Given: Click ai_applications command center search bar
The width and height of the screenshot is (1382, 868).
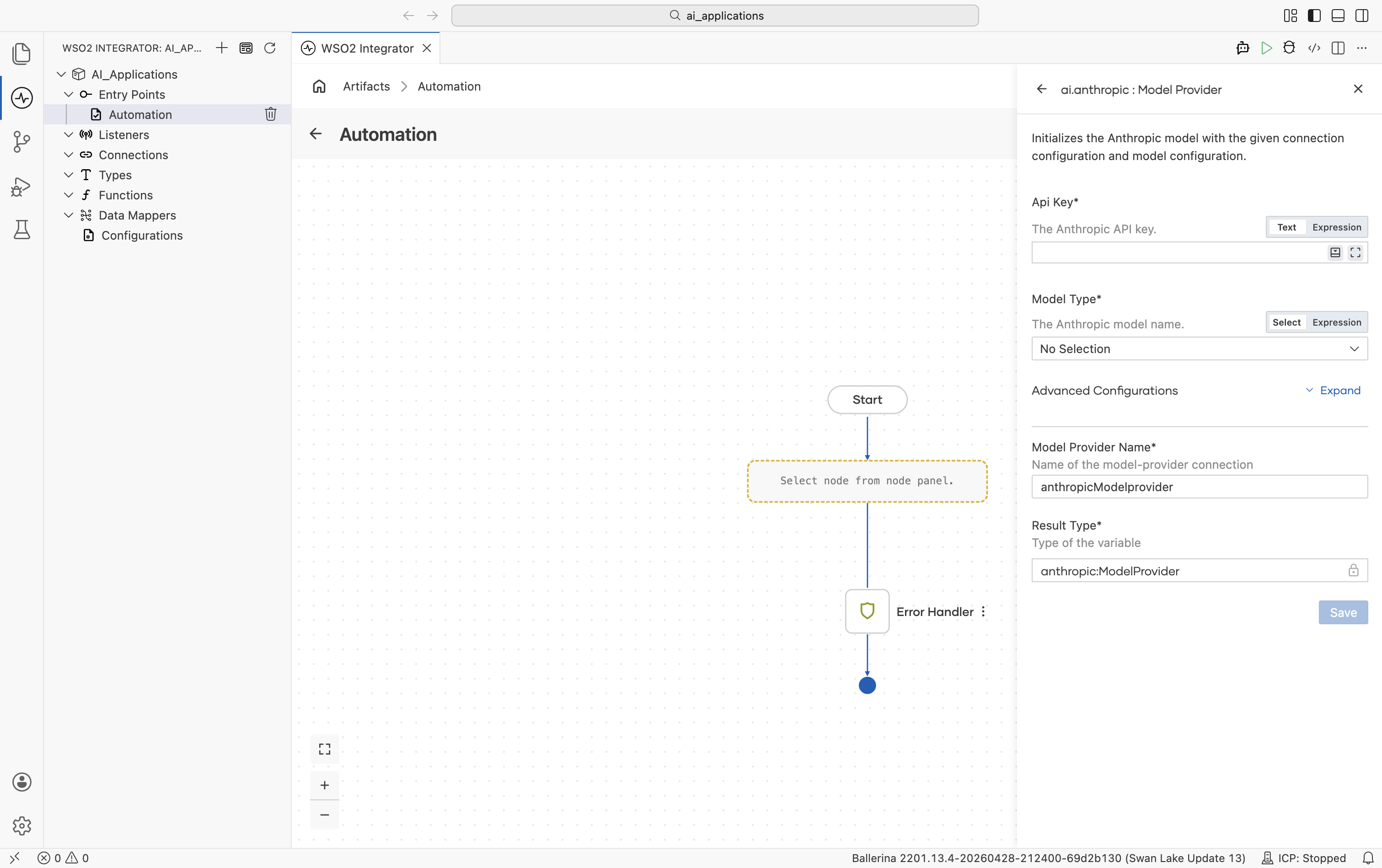Looking at the screenshot, I should pos(714,16).
